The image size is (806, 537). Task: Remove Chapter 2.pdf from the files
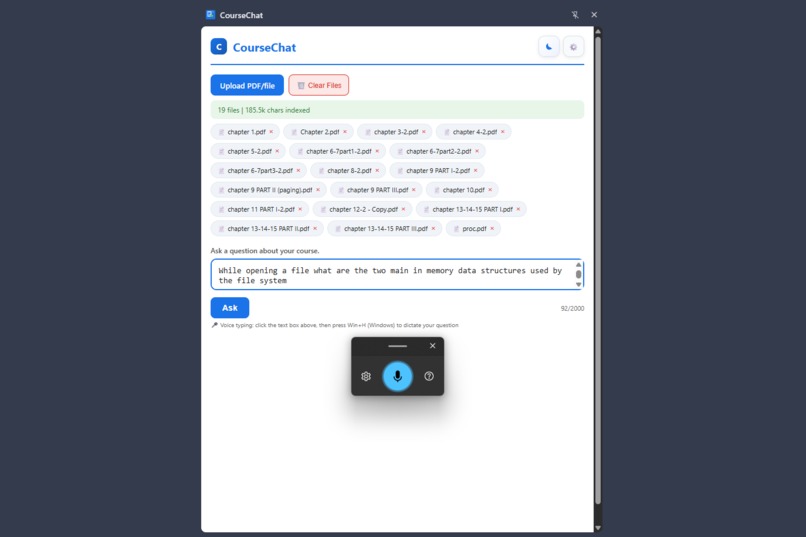click(345, 132)
